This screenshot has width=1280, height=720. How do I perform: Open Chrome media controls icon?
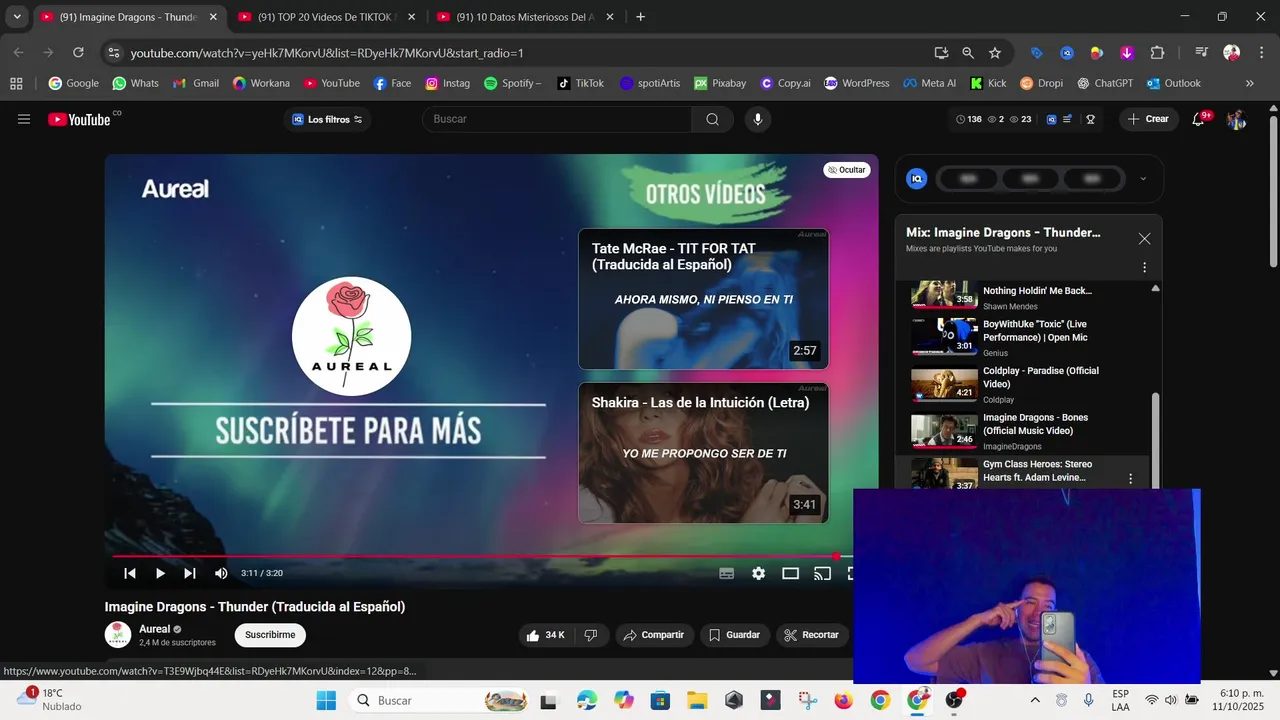(1202, 53)
